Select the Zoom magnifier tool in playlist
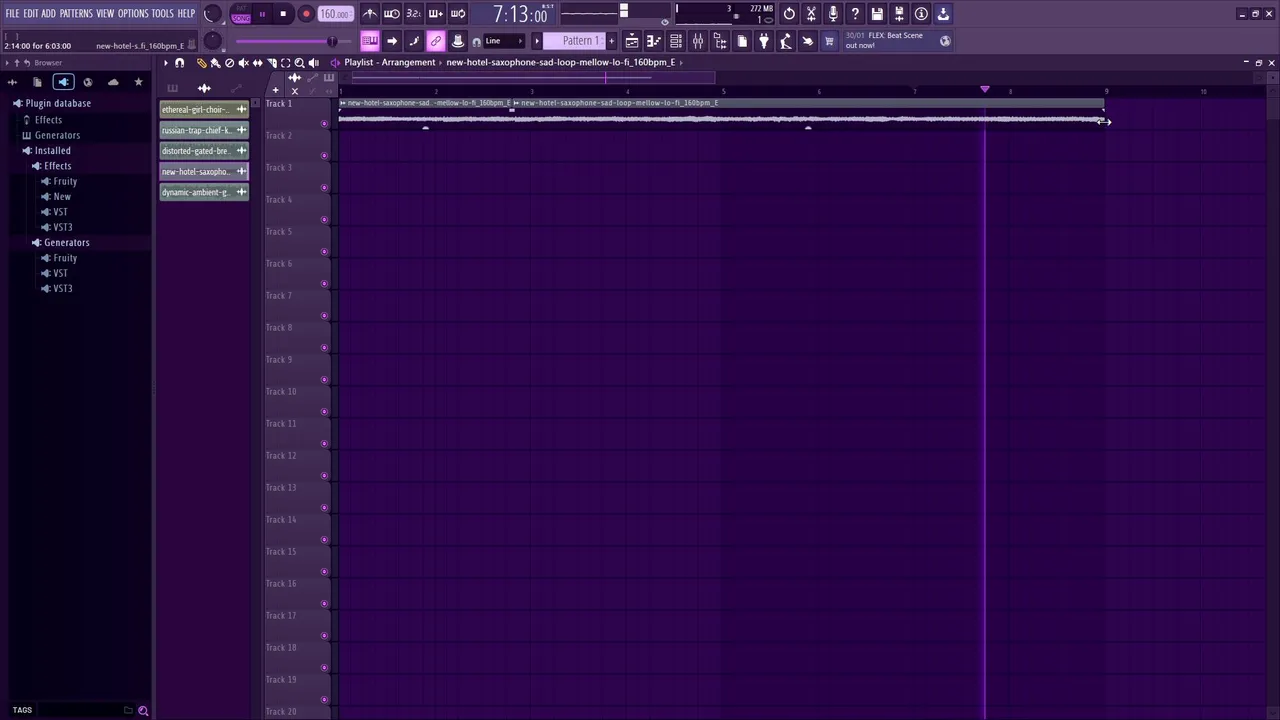 299,63
